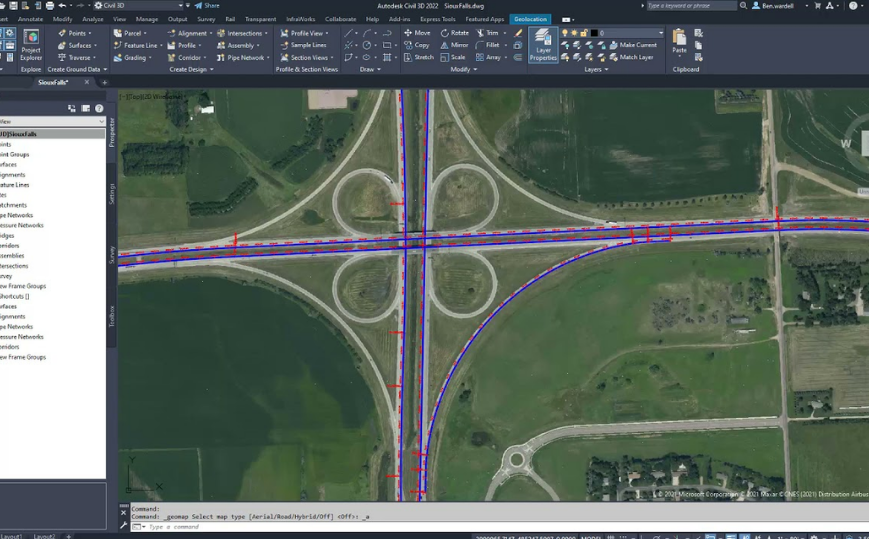This screenshot has width=869, height=539.
Task: Pick the Scale tool
Action: coord(453,57)
